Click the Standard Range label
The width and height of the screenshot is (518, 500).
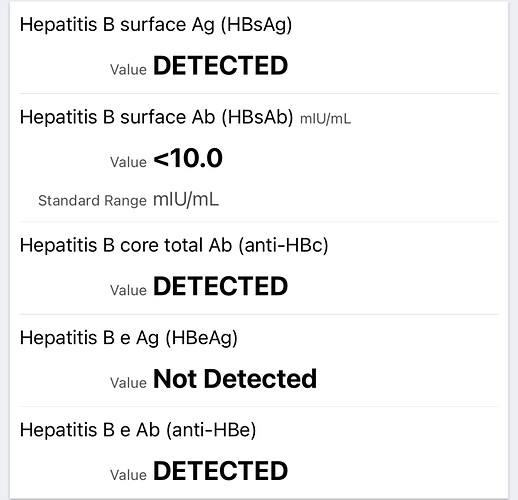(92, 201)
